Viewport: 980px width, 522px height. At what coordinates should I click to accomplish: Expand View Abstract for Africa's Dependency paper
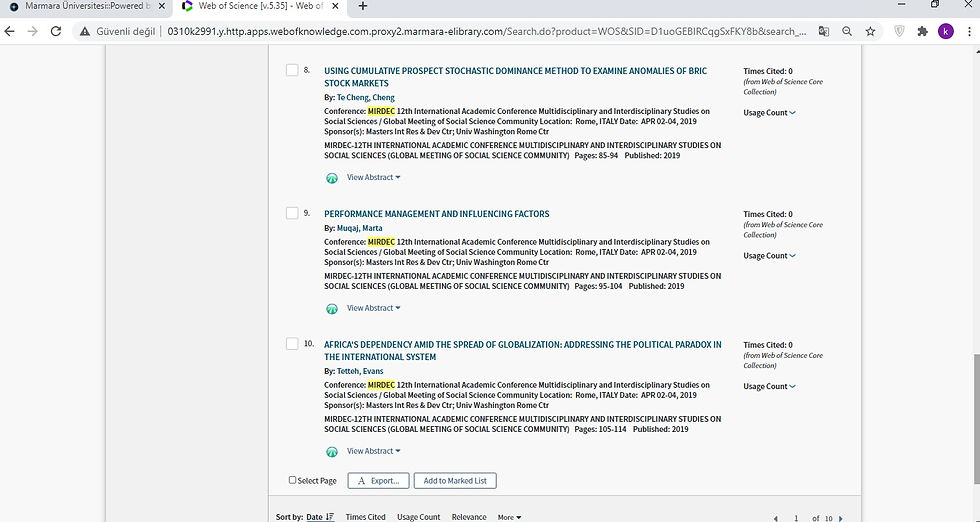click(374, 451)
